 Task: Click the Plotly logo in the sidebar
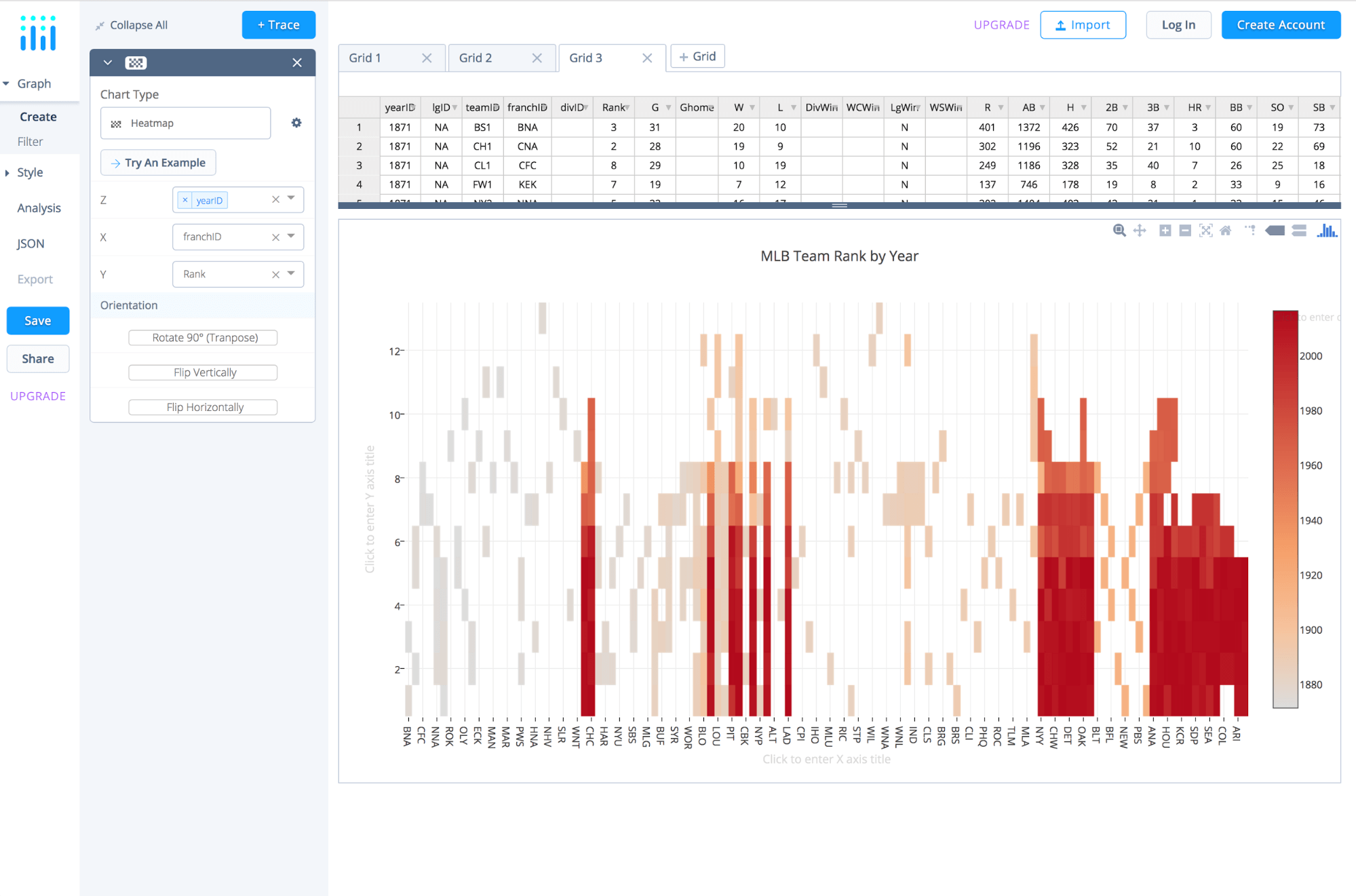tap(38, 33)
